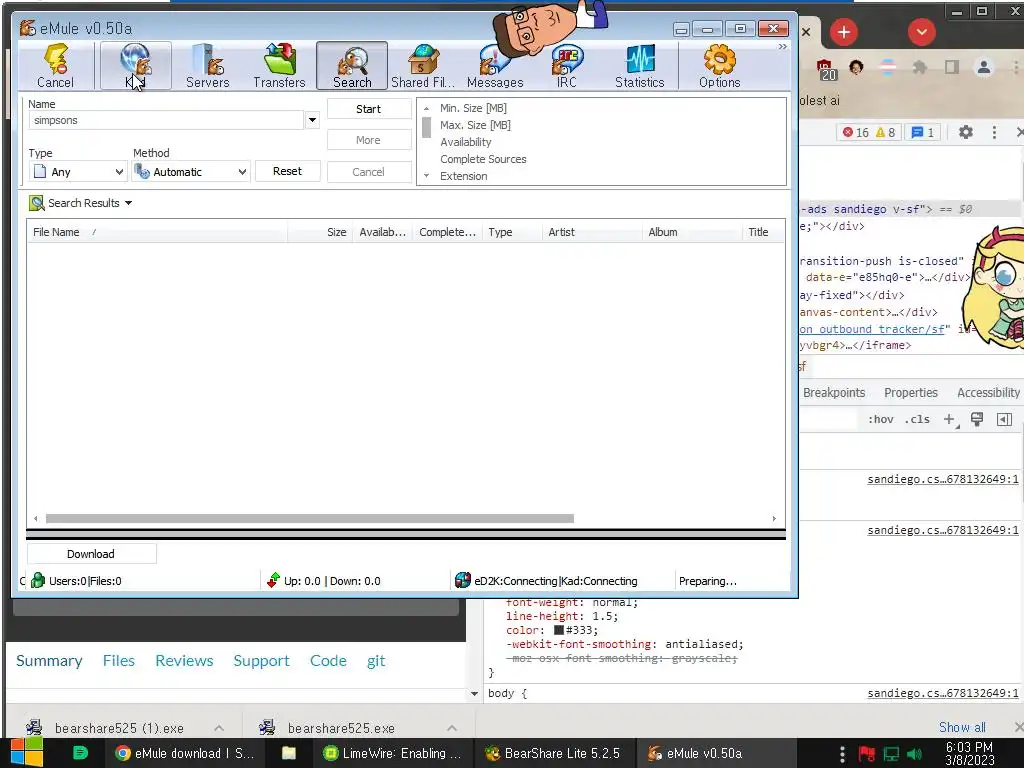Toggle the :hov element state button
This screenshot has height=768, width=1024.
(x=880, y=419)
